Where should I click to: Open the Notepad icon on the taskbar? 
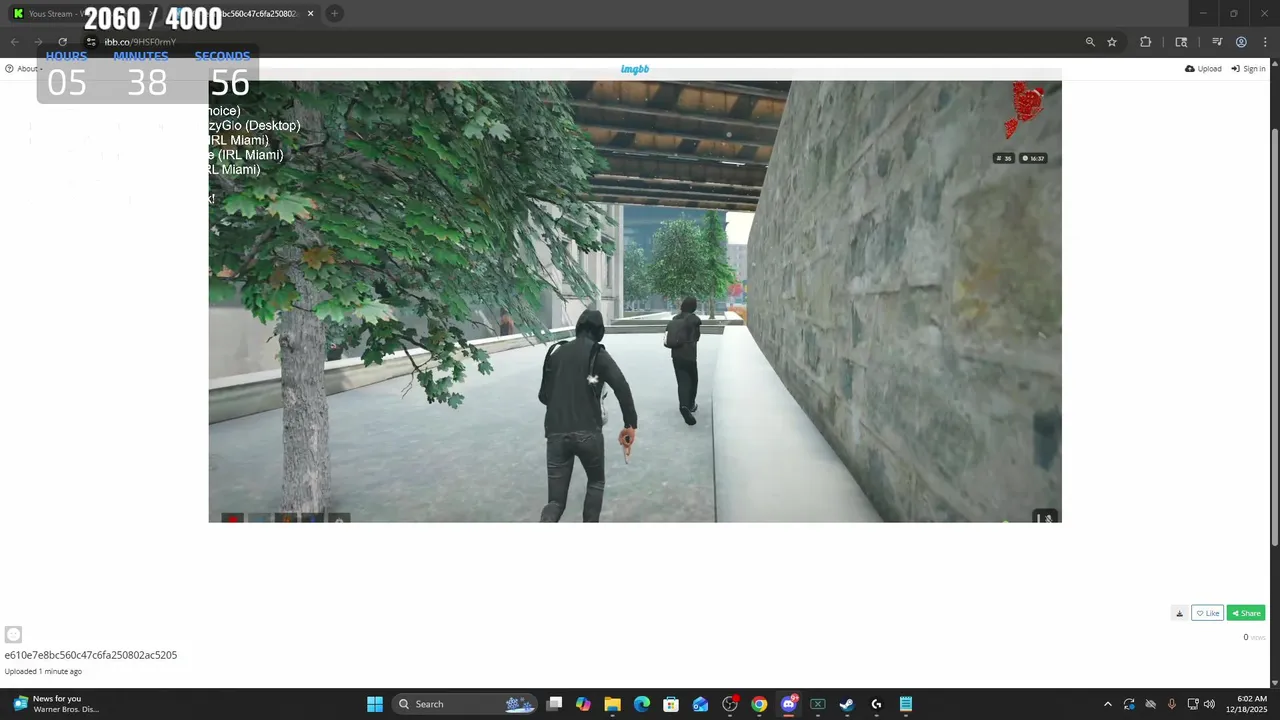[x=906, y=704]
